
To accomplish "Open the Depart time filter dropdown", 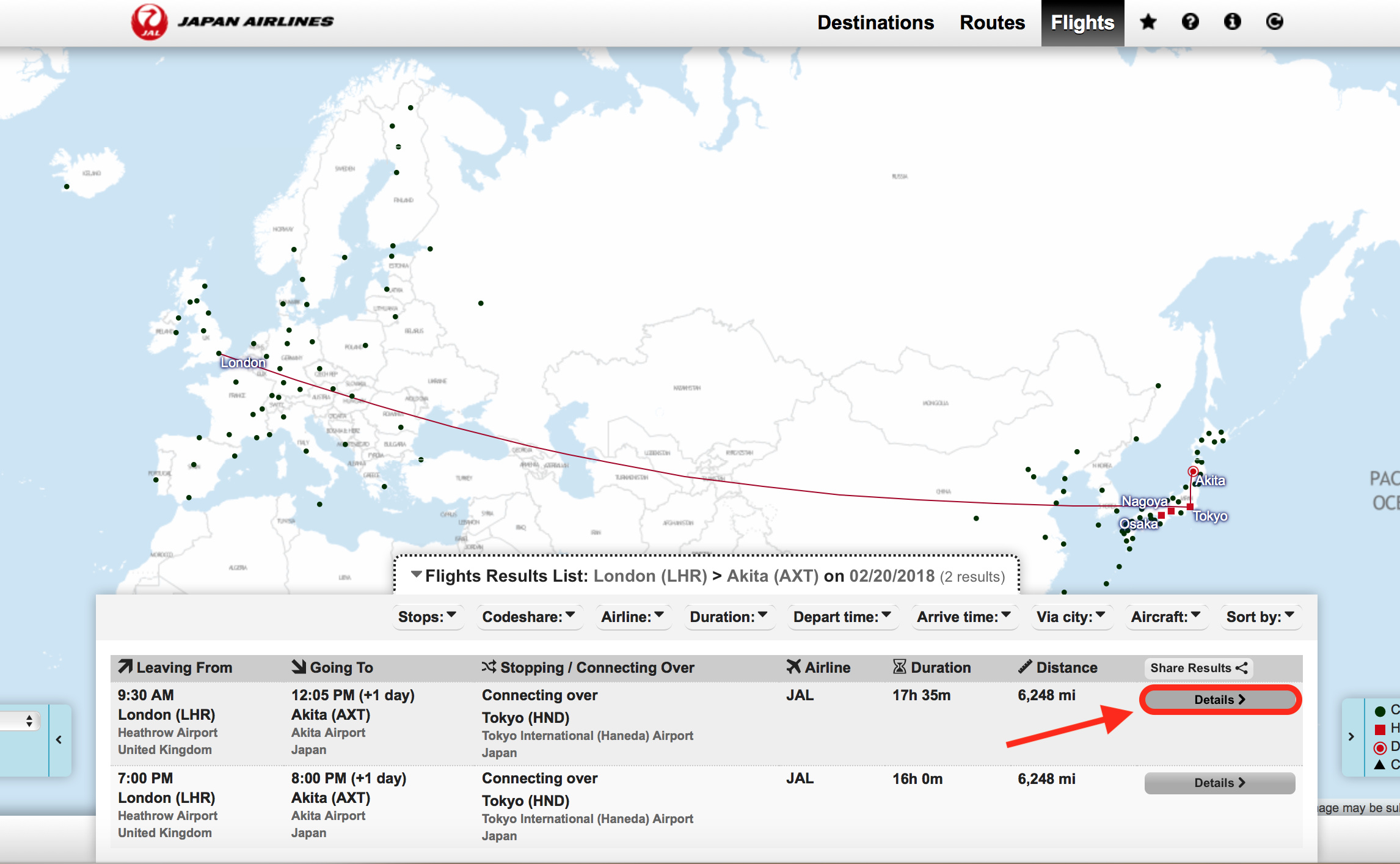I will click(x=841, y=617).
